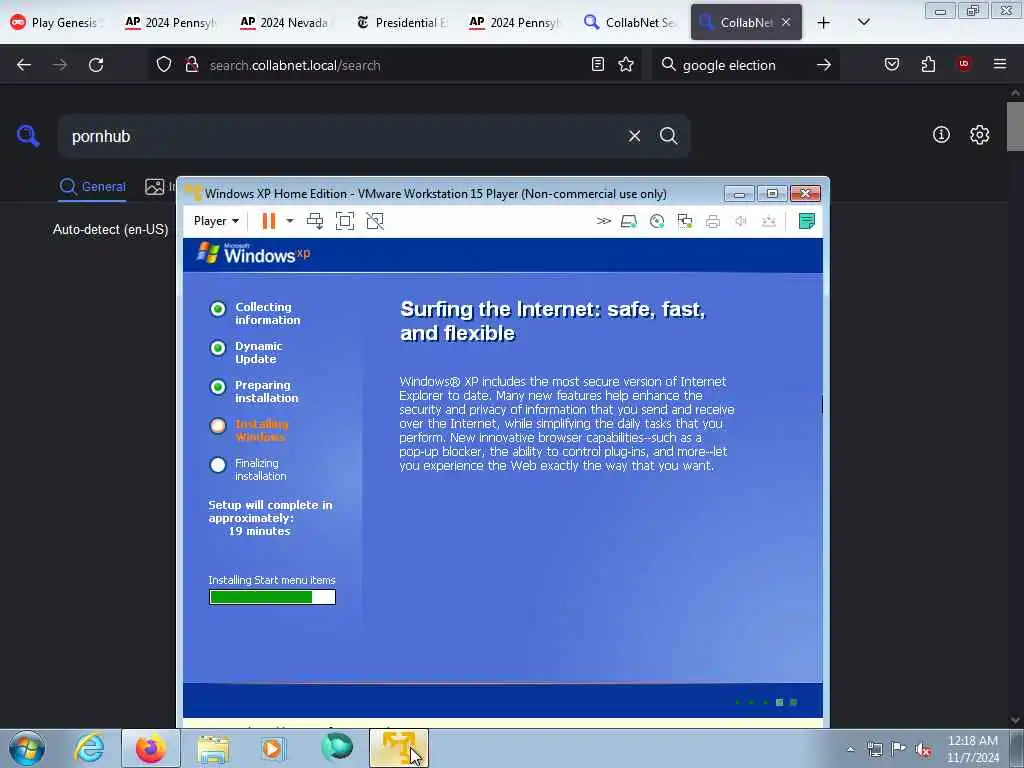Launch Internet Explorer from taskbar
The height and width of the screenshot is (768, 1024).
tap(89, 748)
